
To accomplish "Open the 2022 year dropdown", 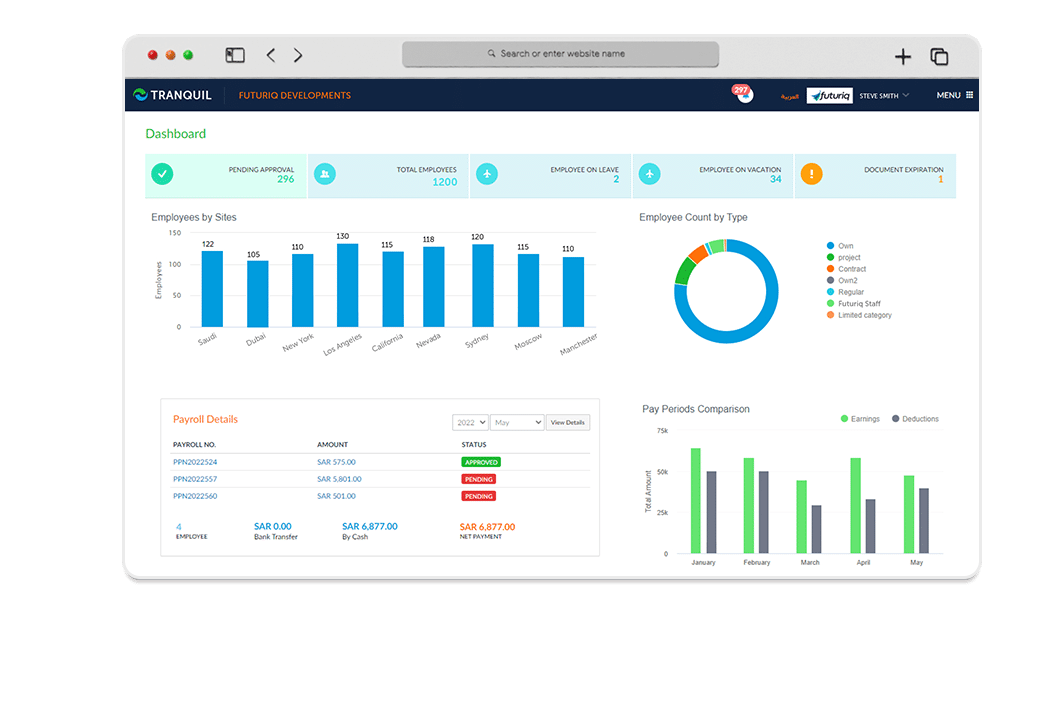I will click(x=470, y=422).
